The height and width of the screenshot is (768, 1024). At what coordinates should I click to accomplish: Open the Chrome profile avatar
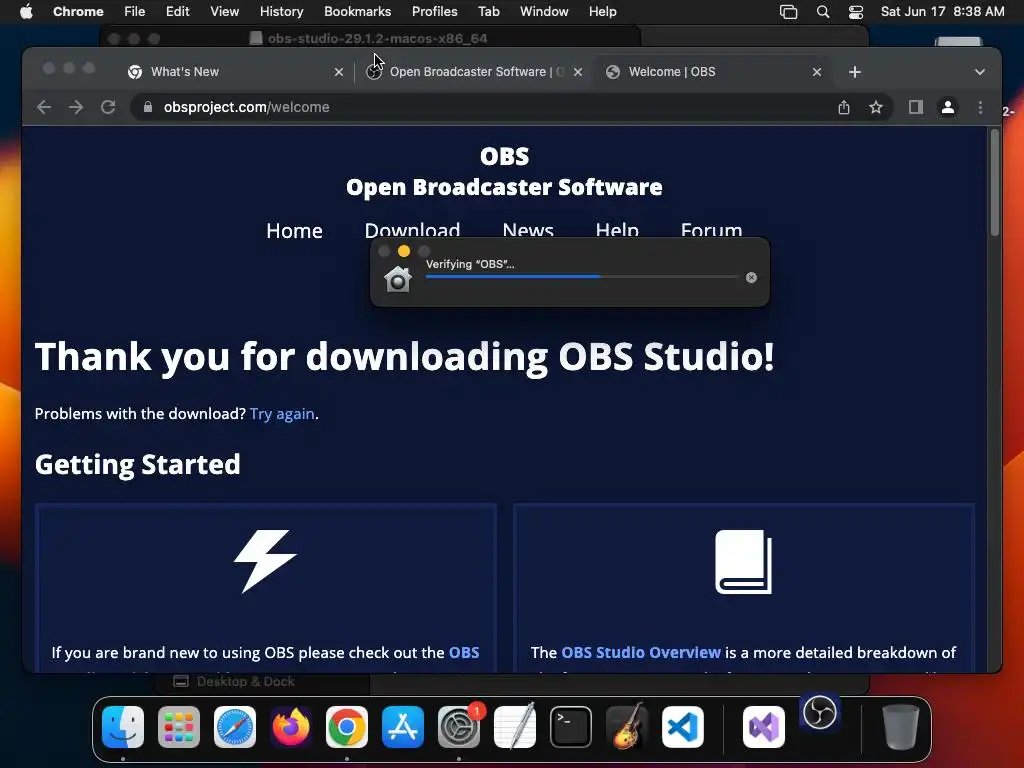point(948,107)
